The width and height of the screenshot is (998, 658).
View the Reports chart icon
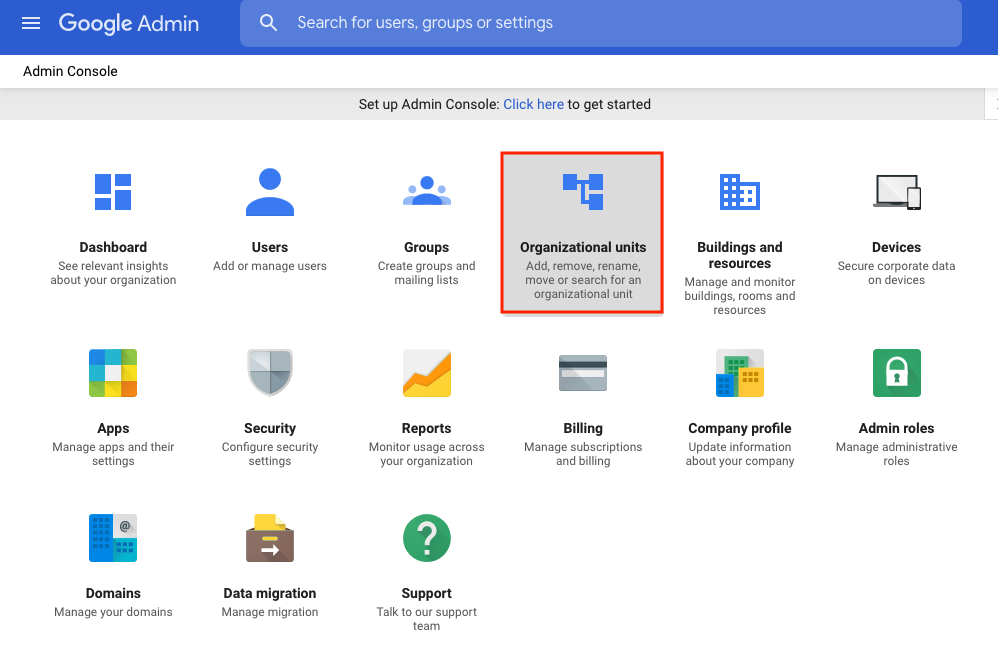[x=427, y=373]
